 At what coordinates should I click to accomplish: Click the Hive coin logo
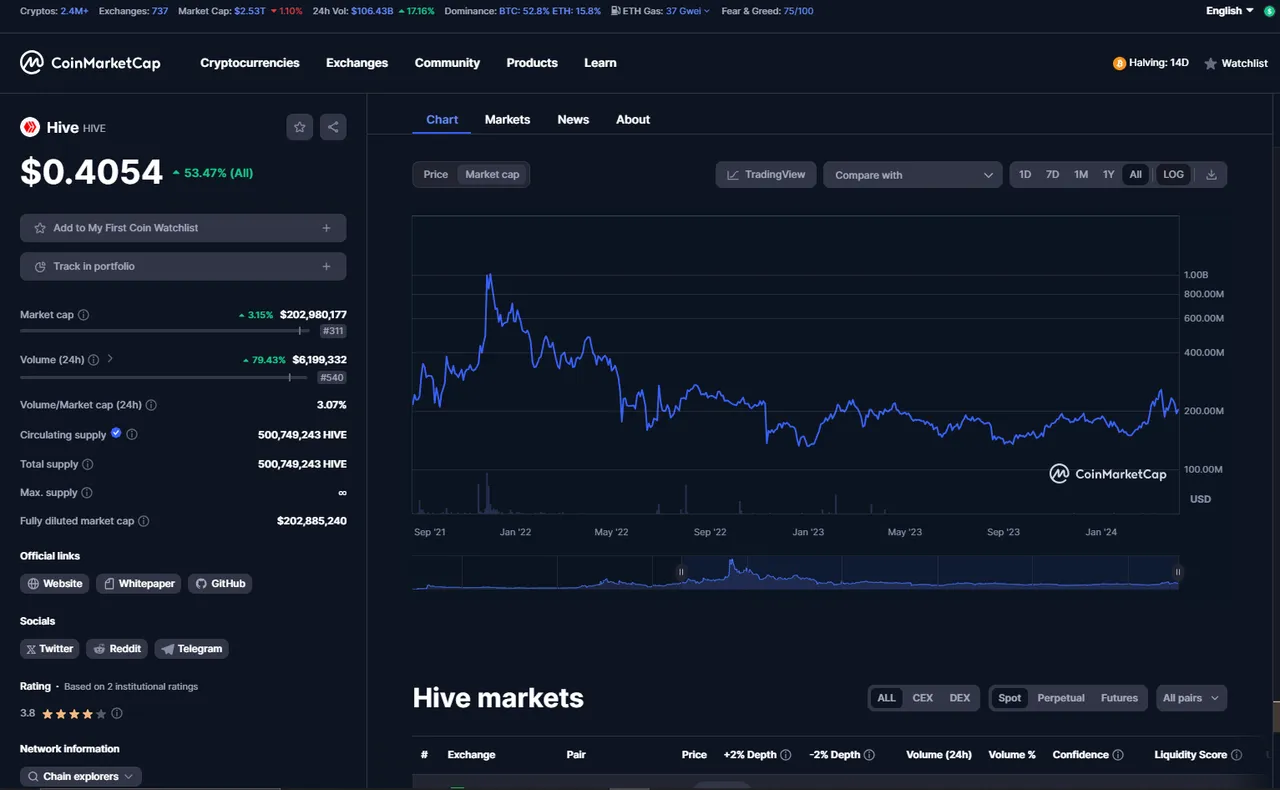(x=30, y=127)
